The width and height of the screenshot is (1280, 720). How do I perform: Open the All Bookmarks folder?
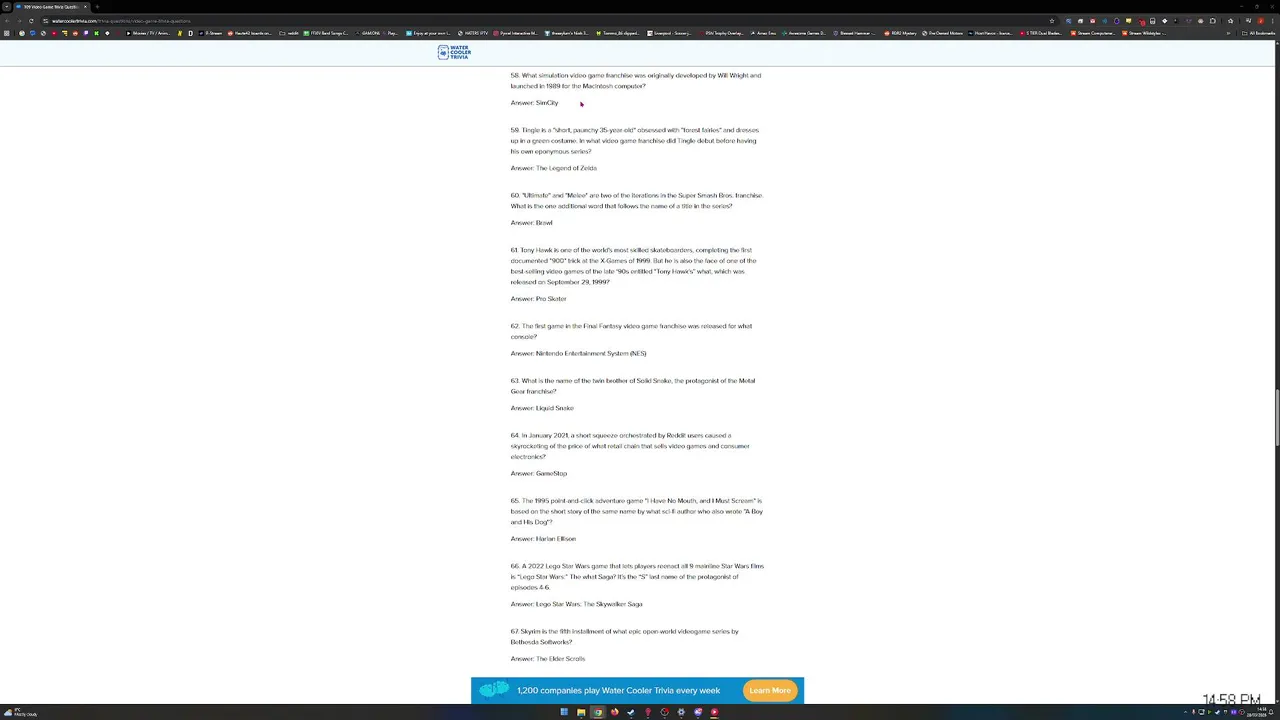pyautogui.click(x=1259, y=33)
